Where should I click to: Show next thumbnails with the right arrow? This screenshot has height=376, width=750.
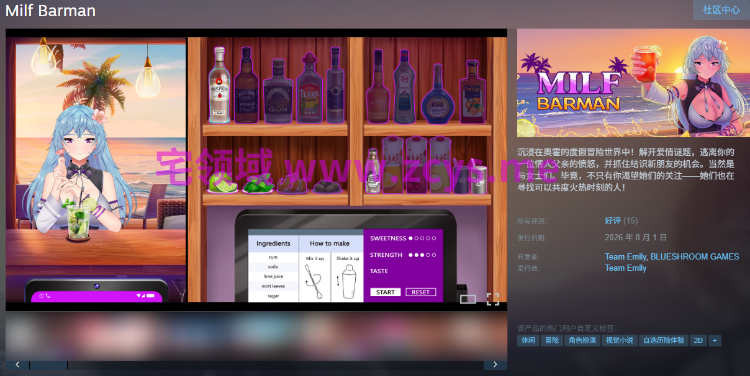click(495, 365)
